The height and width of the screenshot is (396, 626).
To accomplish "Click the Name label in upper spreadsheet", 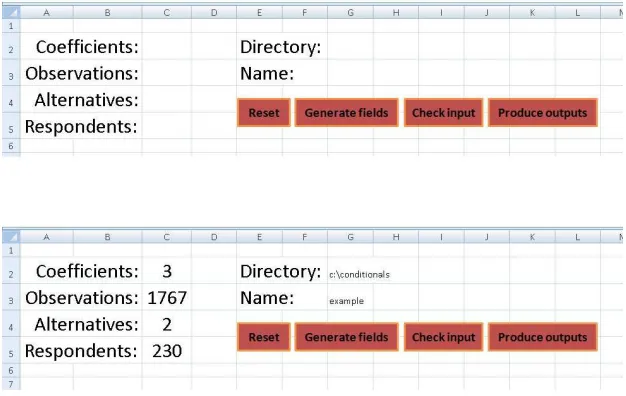I will 267,73.
